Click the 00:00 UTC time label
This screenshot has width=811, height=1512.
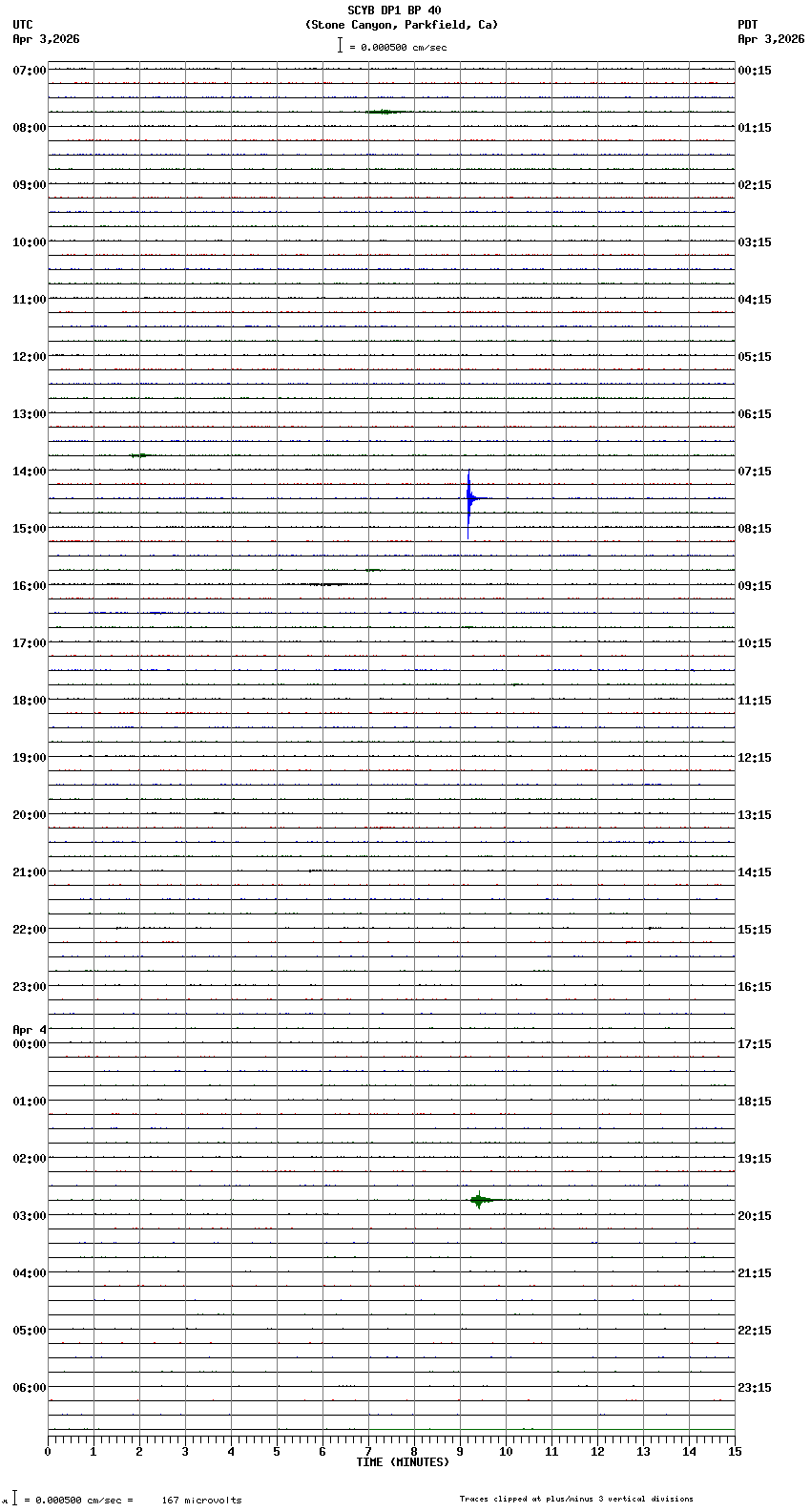[30, 1044]
